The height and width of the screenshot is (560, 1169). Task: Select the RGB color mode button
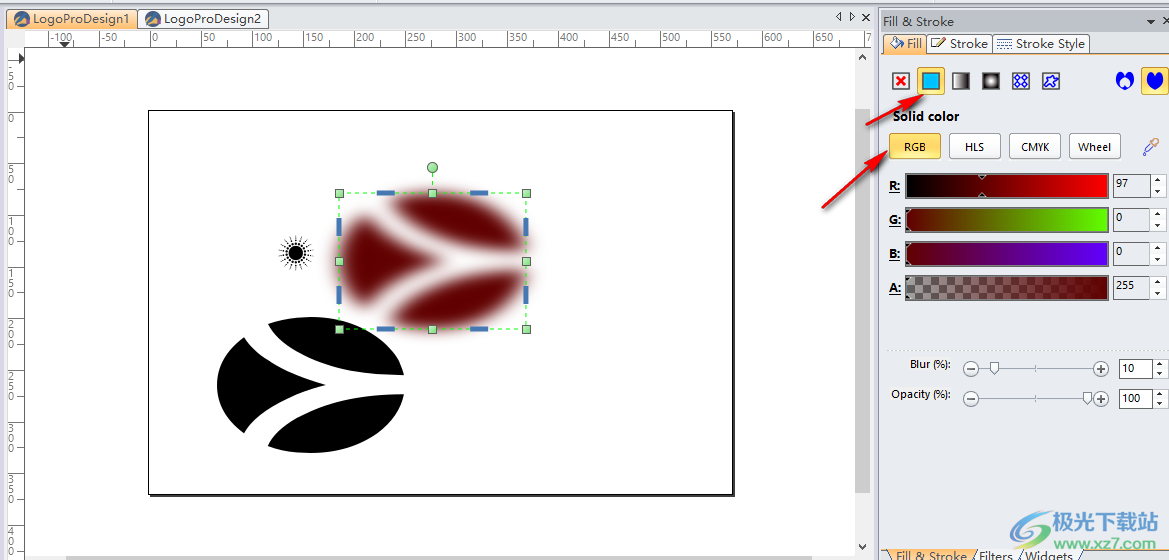click(x=915, y=147)
